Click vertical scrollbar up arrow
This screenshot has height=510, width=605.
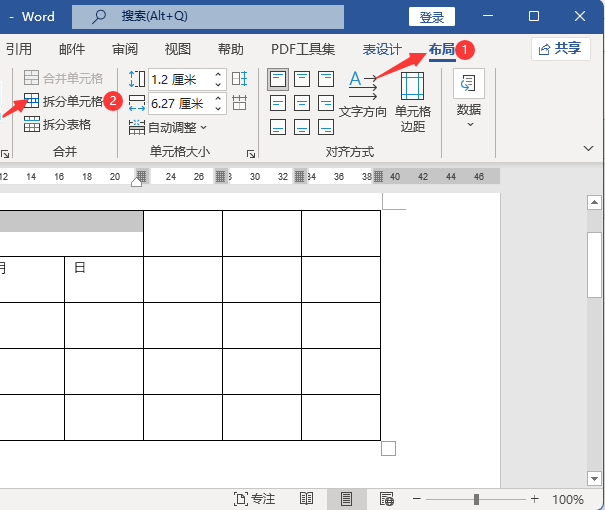(594, 202)
